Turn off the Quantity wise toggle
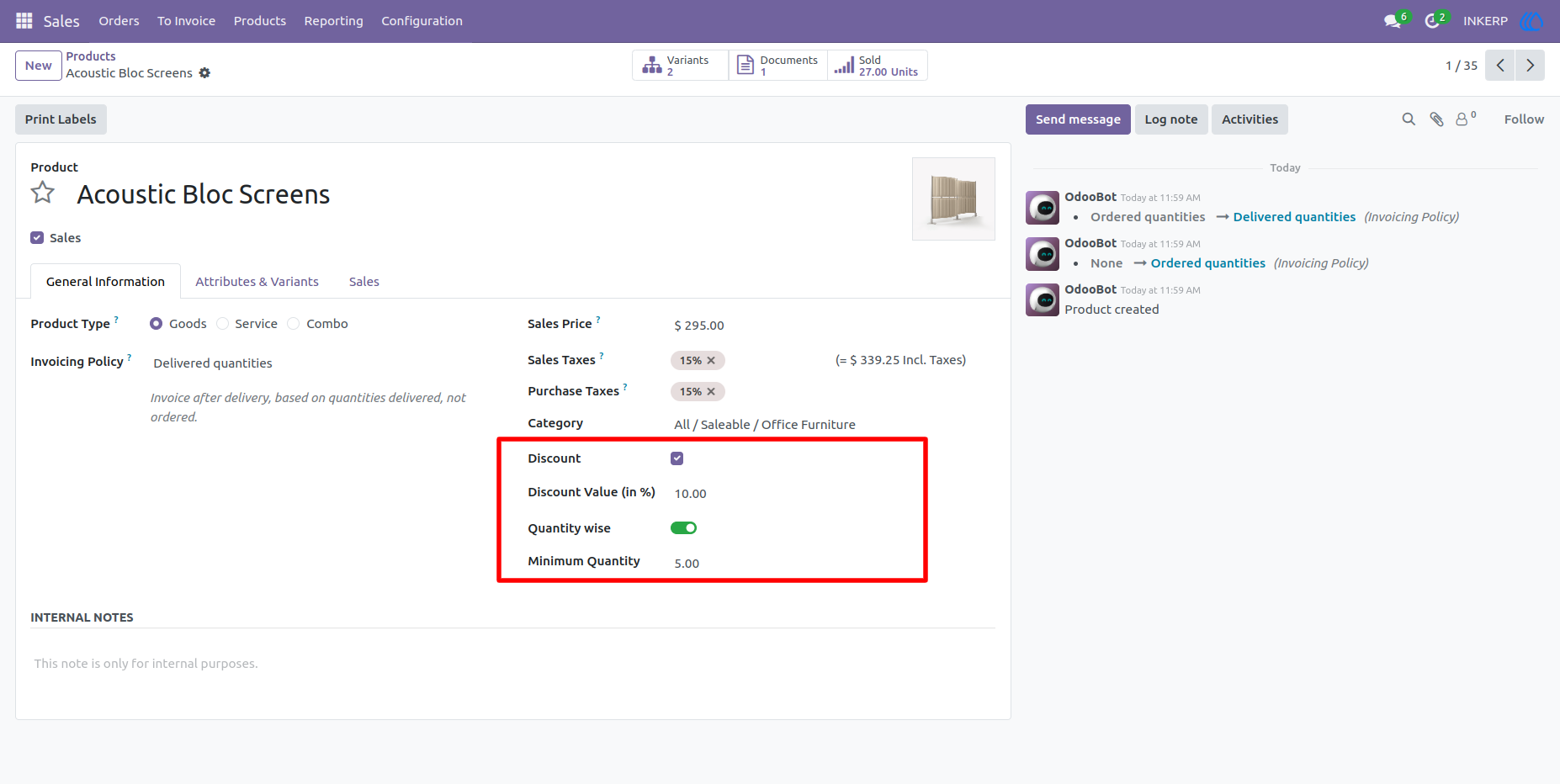This screenshot has height=784, width=1560. (683, 528)
